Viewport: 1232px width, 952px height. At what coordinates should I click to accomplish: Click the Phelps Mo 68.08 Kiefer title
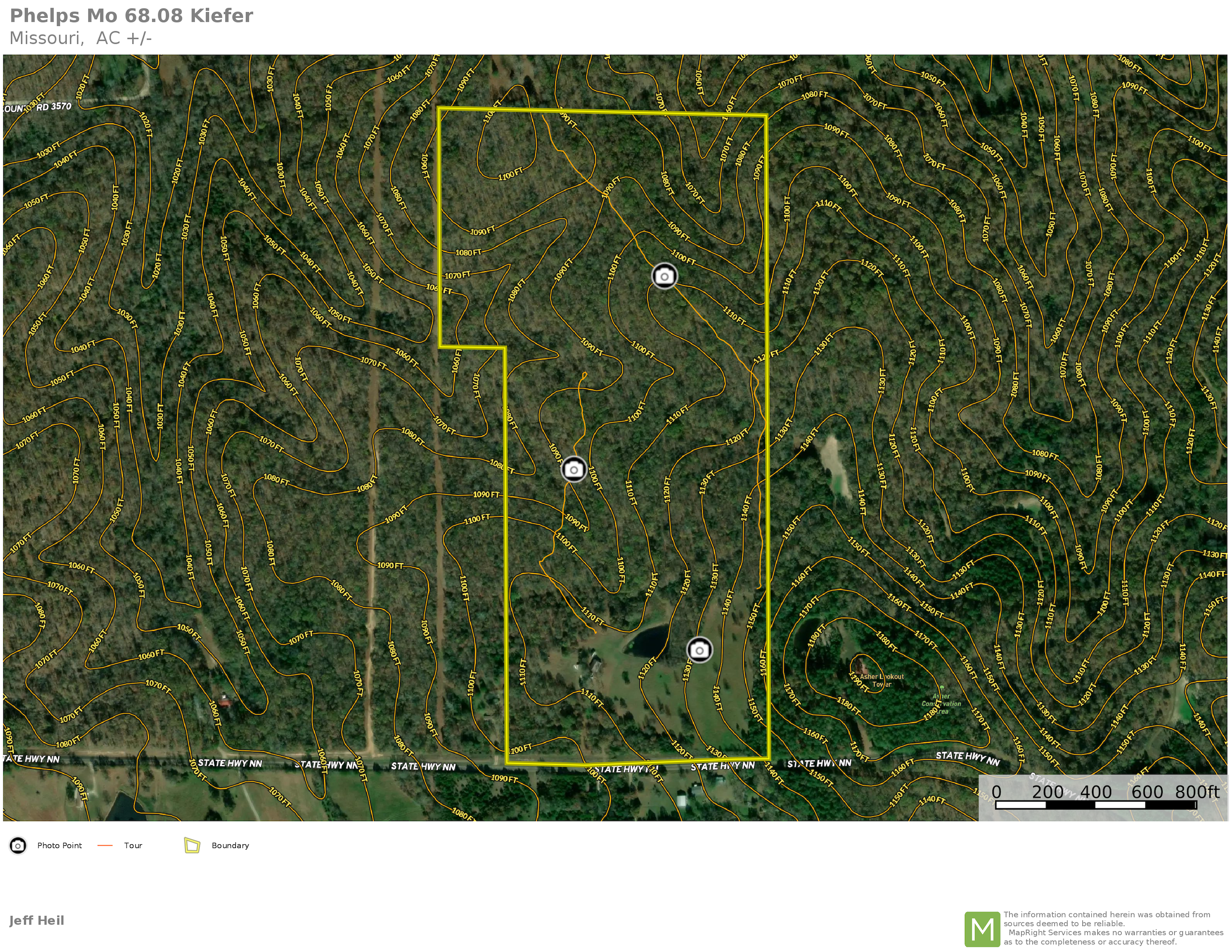pyautogui.click(x=131, y=16)
